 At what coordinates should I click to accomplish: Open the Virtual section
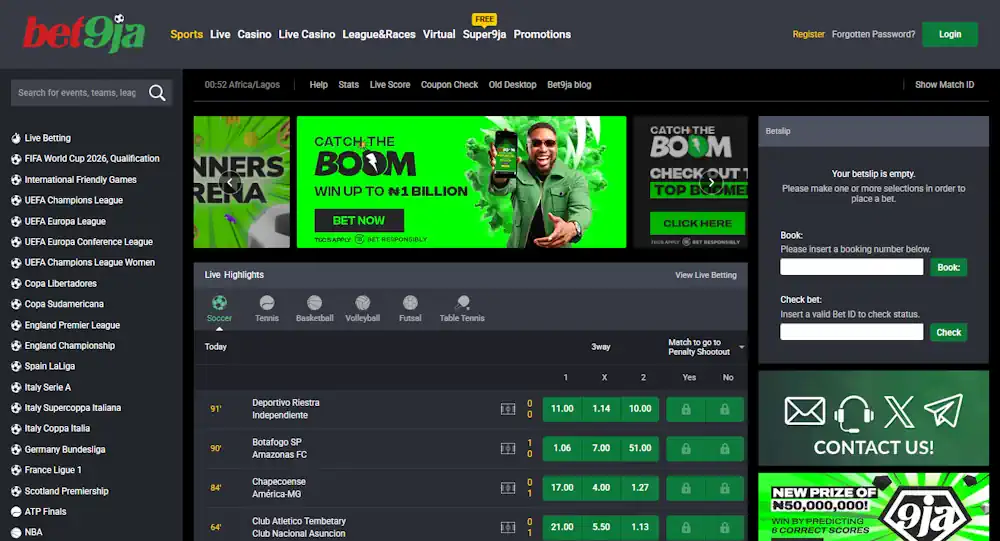click(439, 34)
